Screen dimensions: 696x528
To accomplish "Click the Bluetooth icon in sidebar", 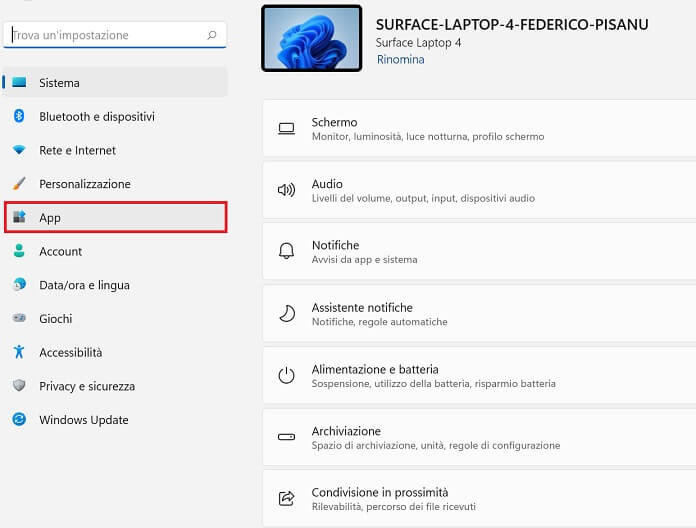I will 19,116.
